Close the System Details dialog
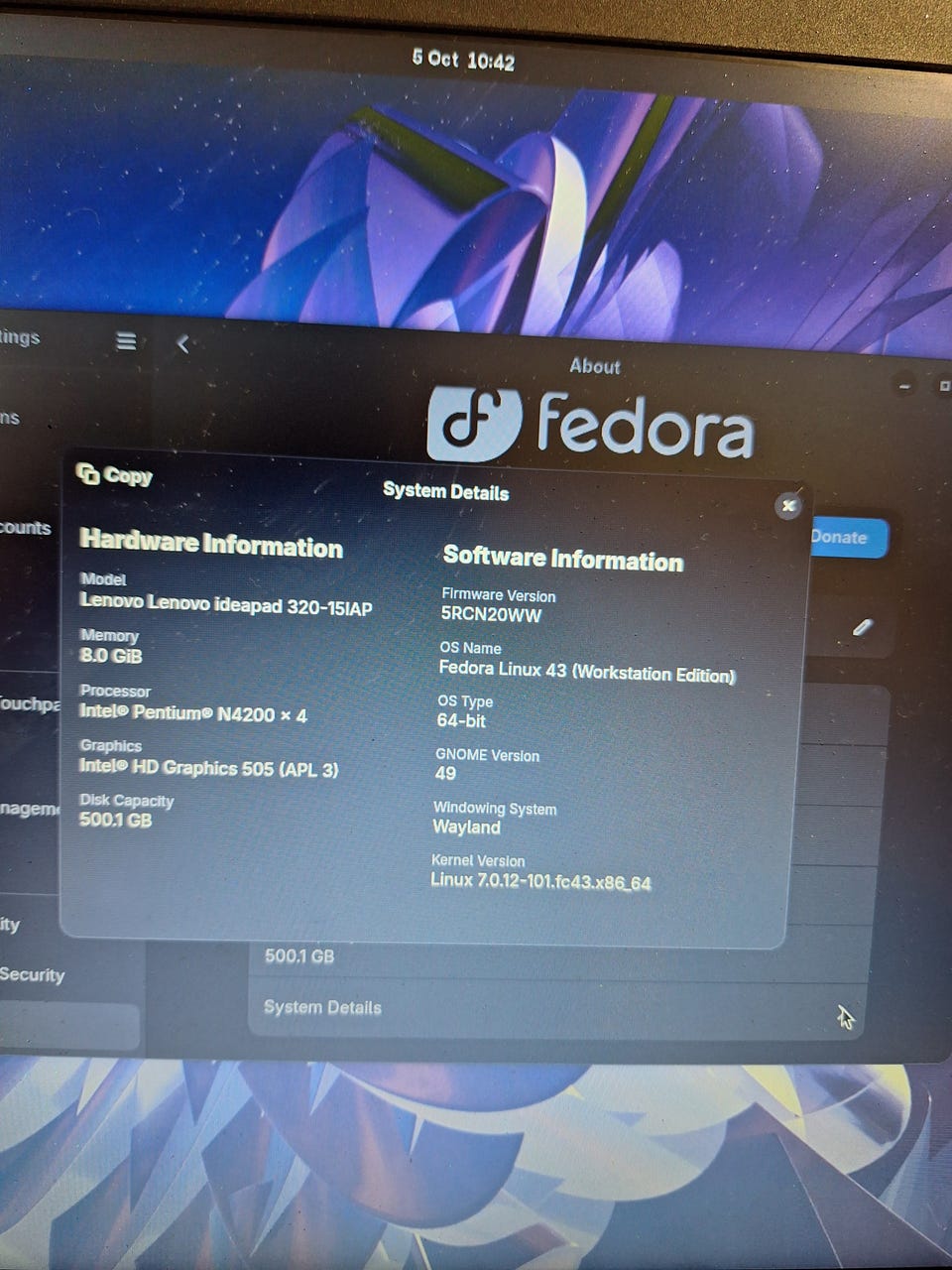 [x=788, y=506]
